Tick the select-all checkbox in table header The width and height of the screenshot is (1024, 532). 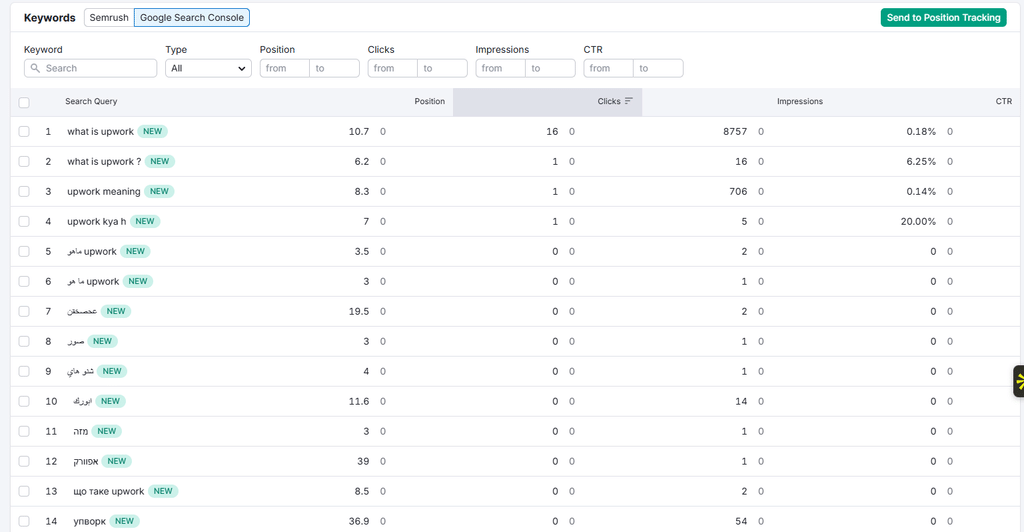click(24, 102)
